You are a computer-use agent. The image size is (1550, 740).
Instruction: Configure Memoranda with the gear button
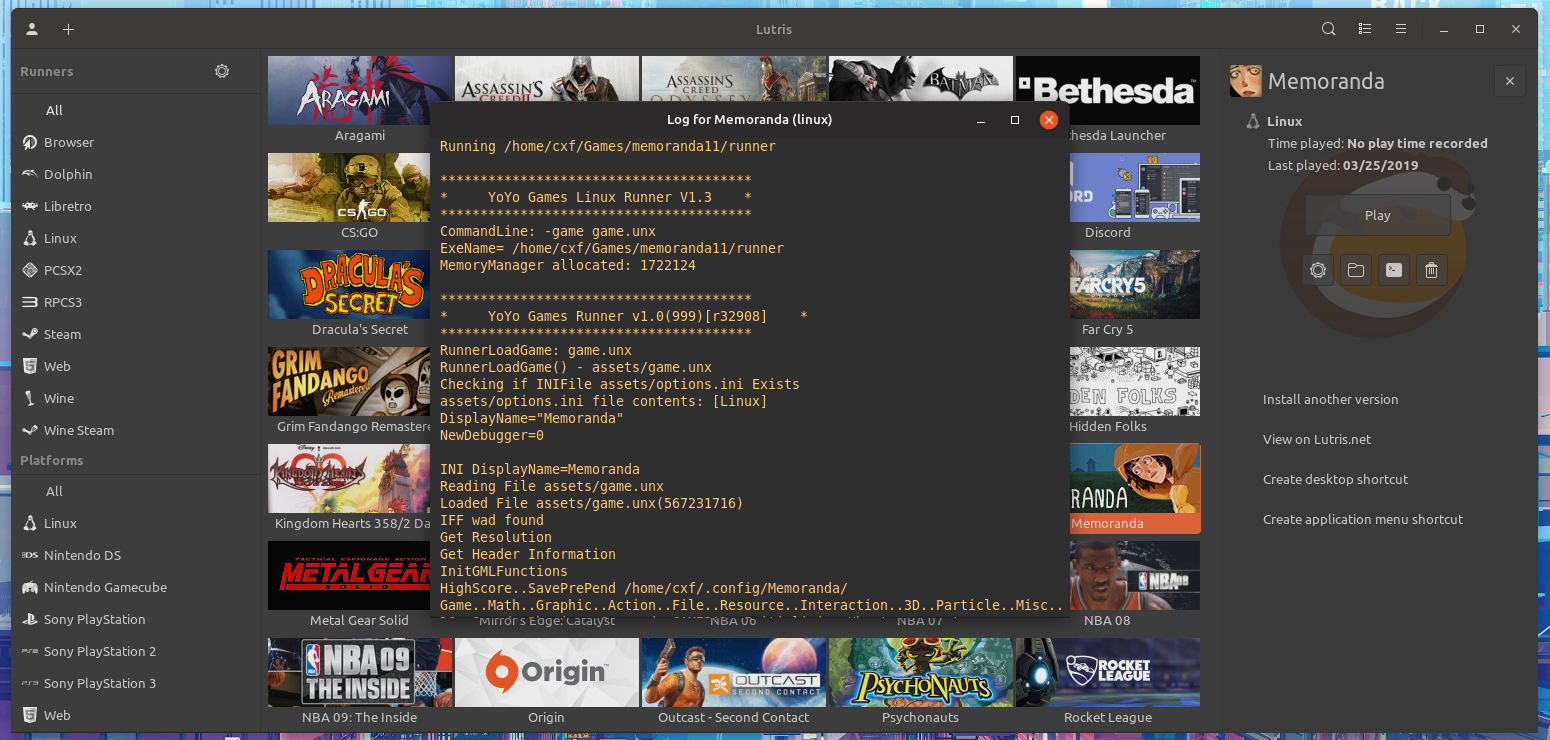pyautogui.click(x=1318, y=270)
